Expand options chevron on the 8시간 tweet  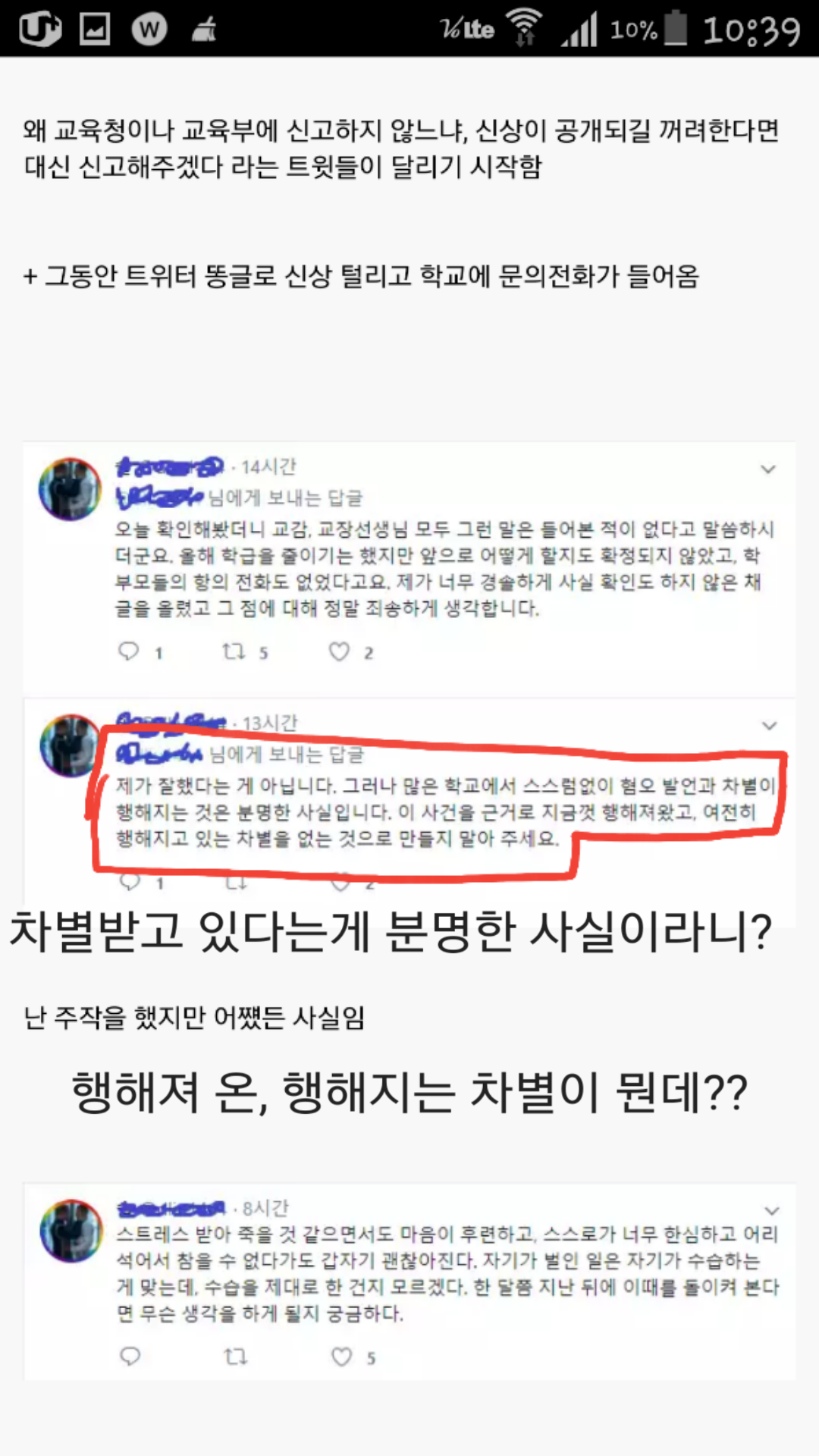(x=772, y=1210)
